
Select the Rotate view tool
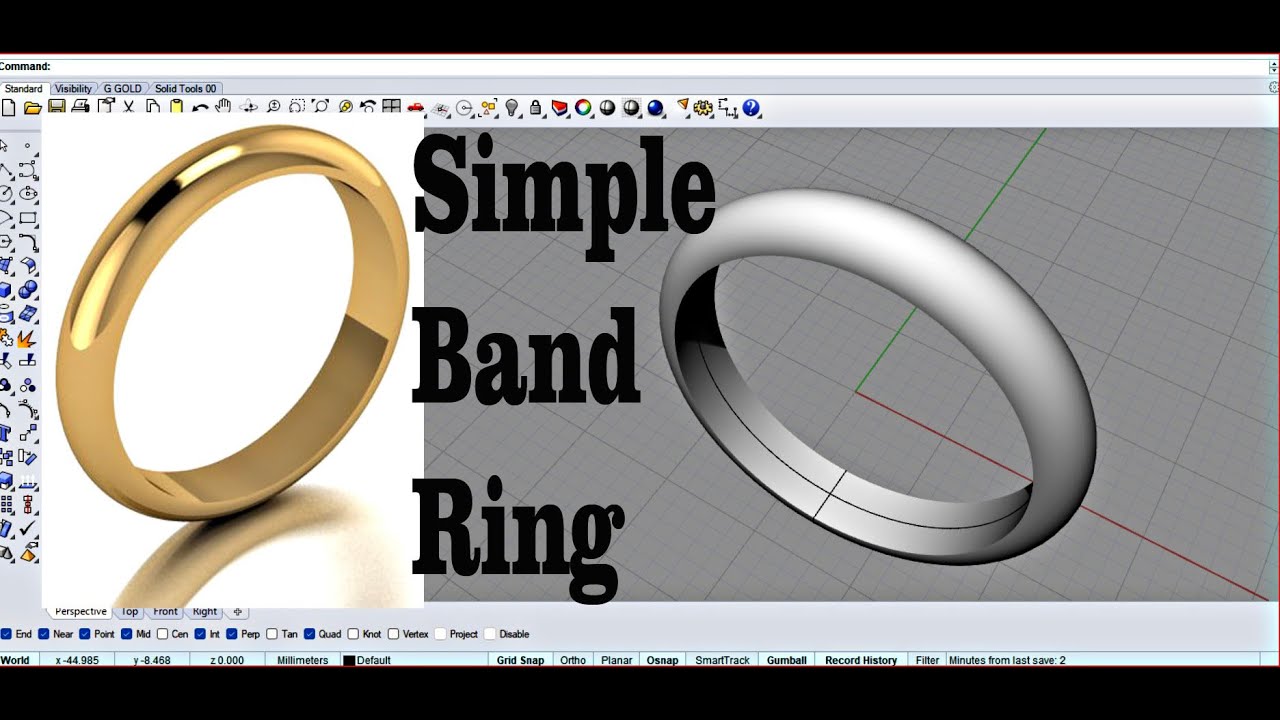click(248, 107)
